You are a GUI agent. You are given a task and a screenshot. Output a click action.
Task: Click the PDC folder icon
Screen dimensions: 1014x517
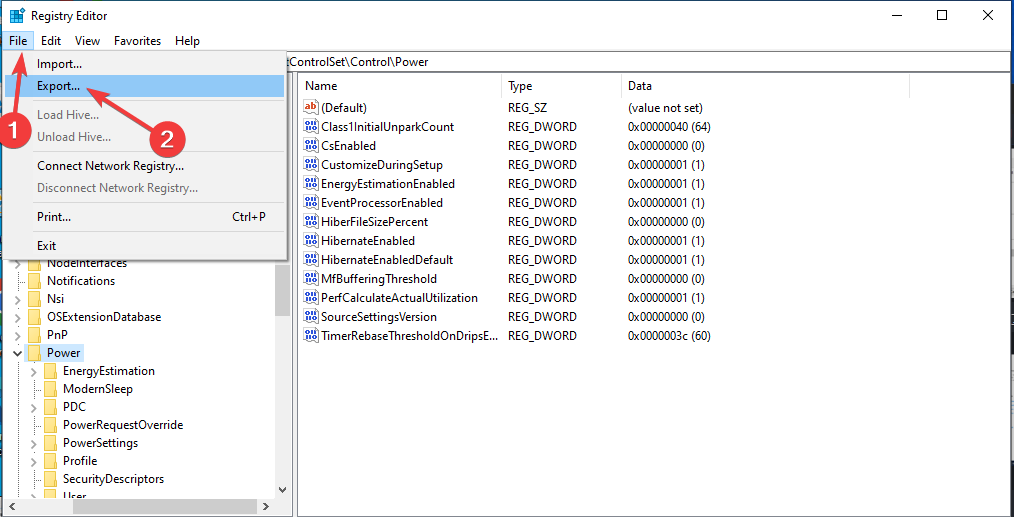[x=51, y=407]
